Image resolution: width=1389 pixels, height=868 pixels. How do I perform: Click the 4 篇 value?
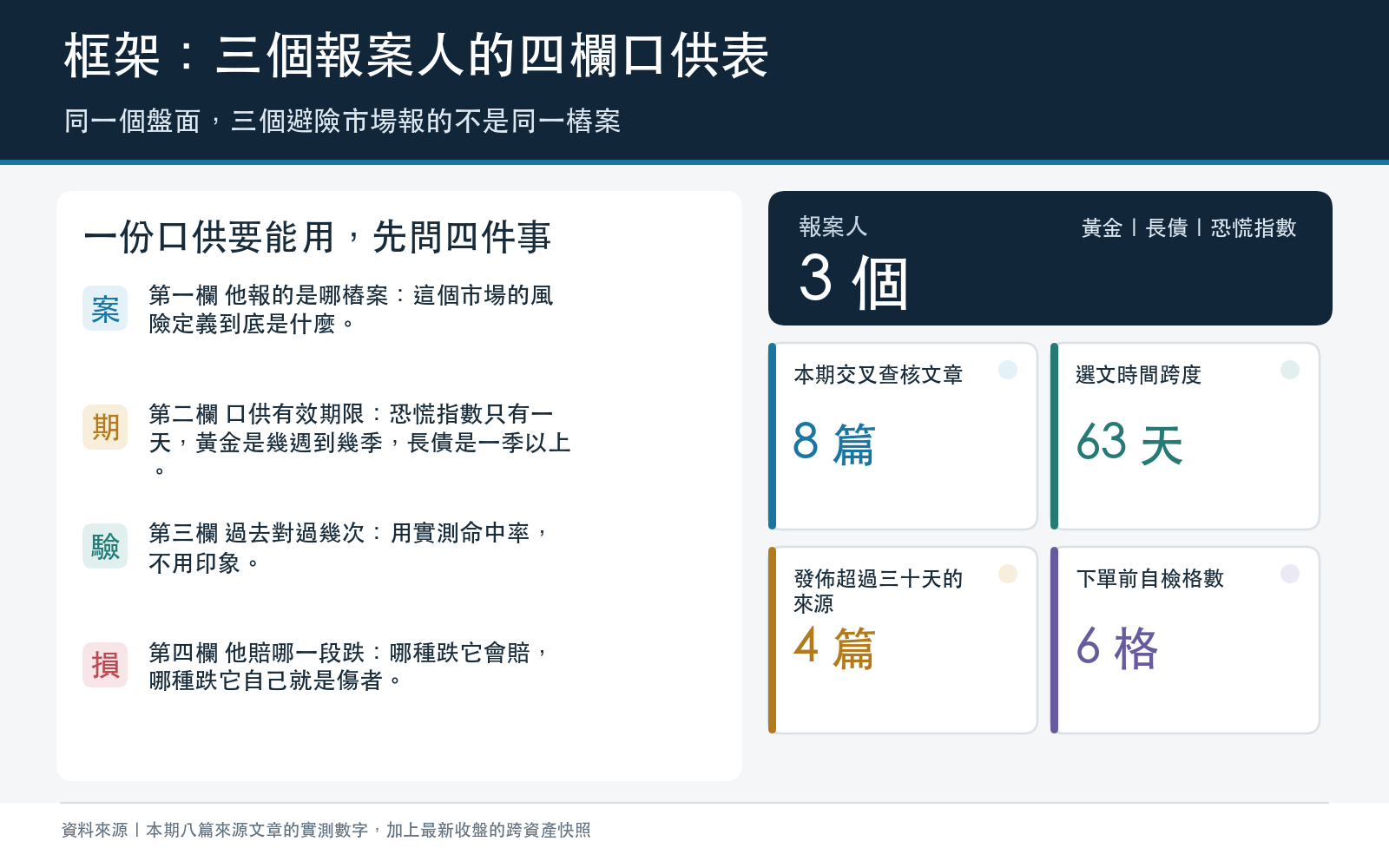(x=834, y=648)
